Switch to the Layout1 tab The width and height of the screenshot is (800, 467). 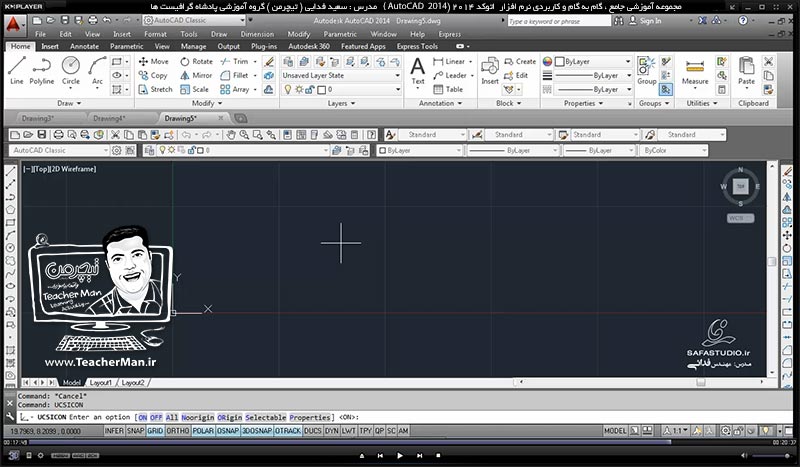(x=101, y=382)
